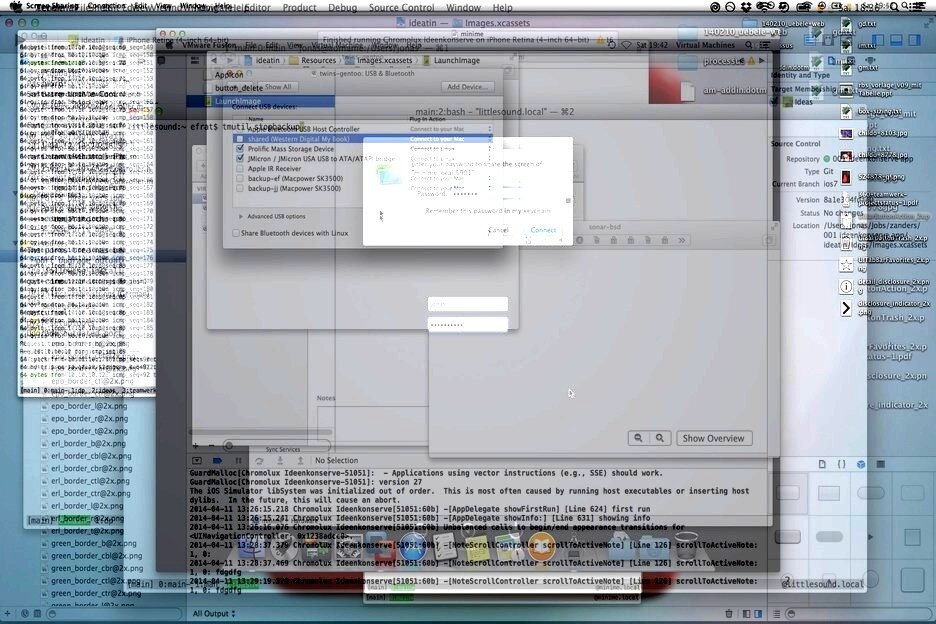Click the Show Overview button
This screenshot has height=624, width=936.
click(x=714, y=438)
